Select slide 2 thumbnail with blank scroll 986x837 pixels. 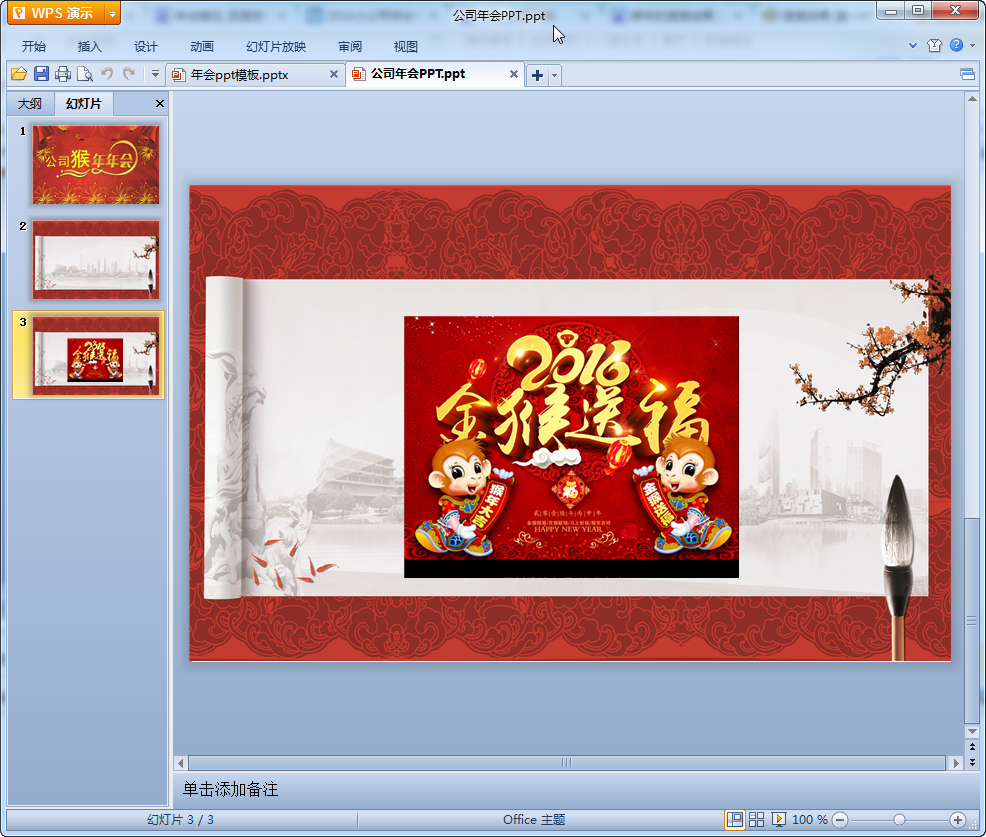point(96,260)
